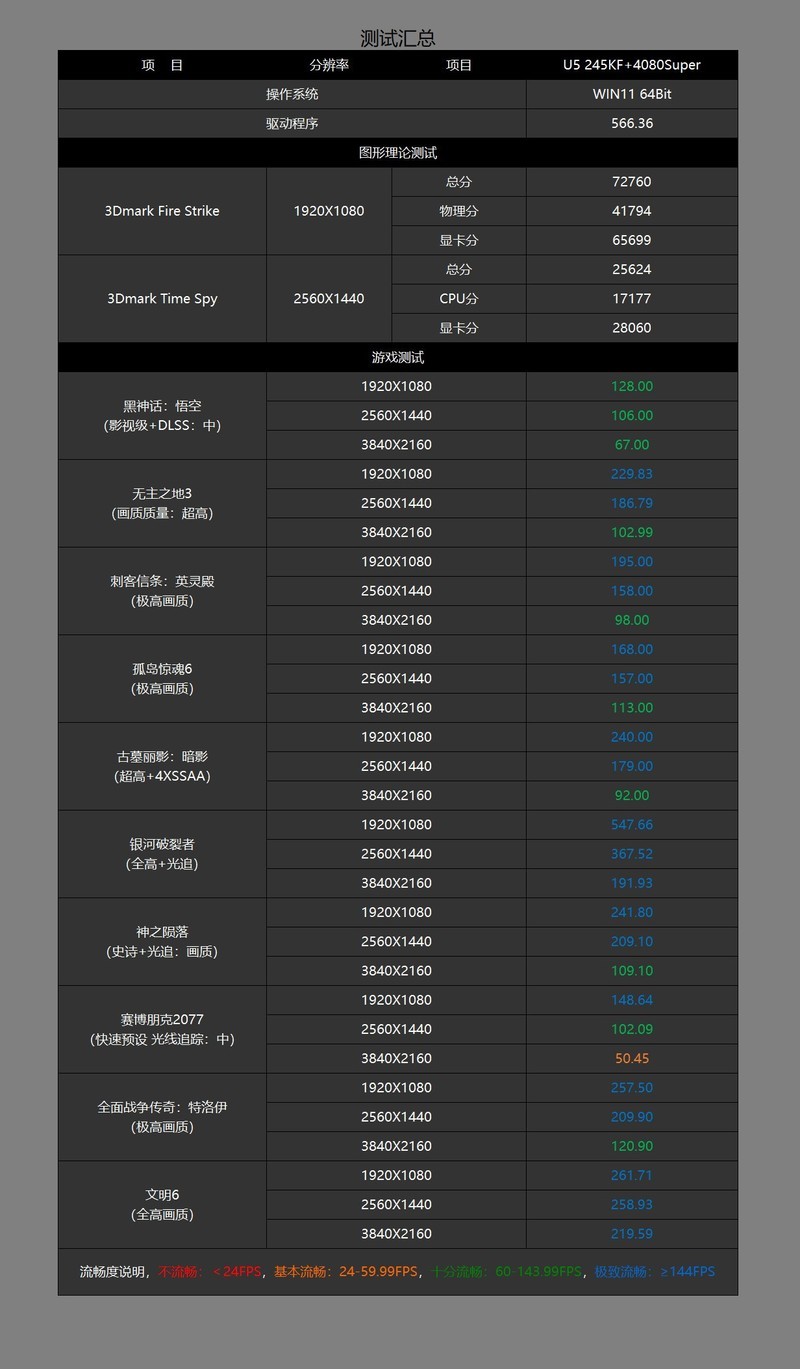Click the 游戏测试 section header
The width and height of the screenshot is (800, 1369).
pyautogui.click(x=398, y=357)
